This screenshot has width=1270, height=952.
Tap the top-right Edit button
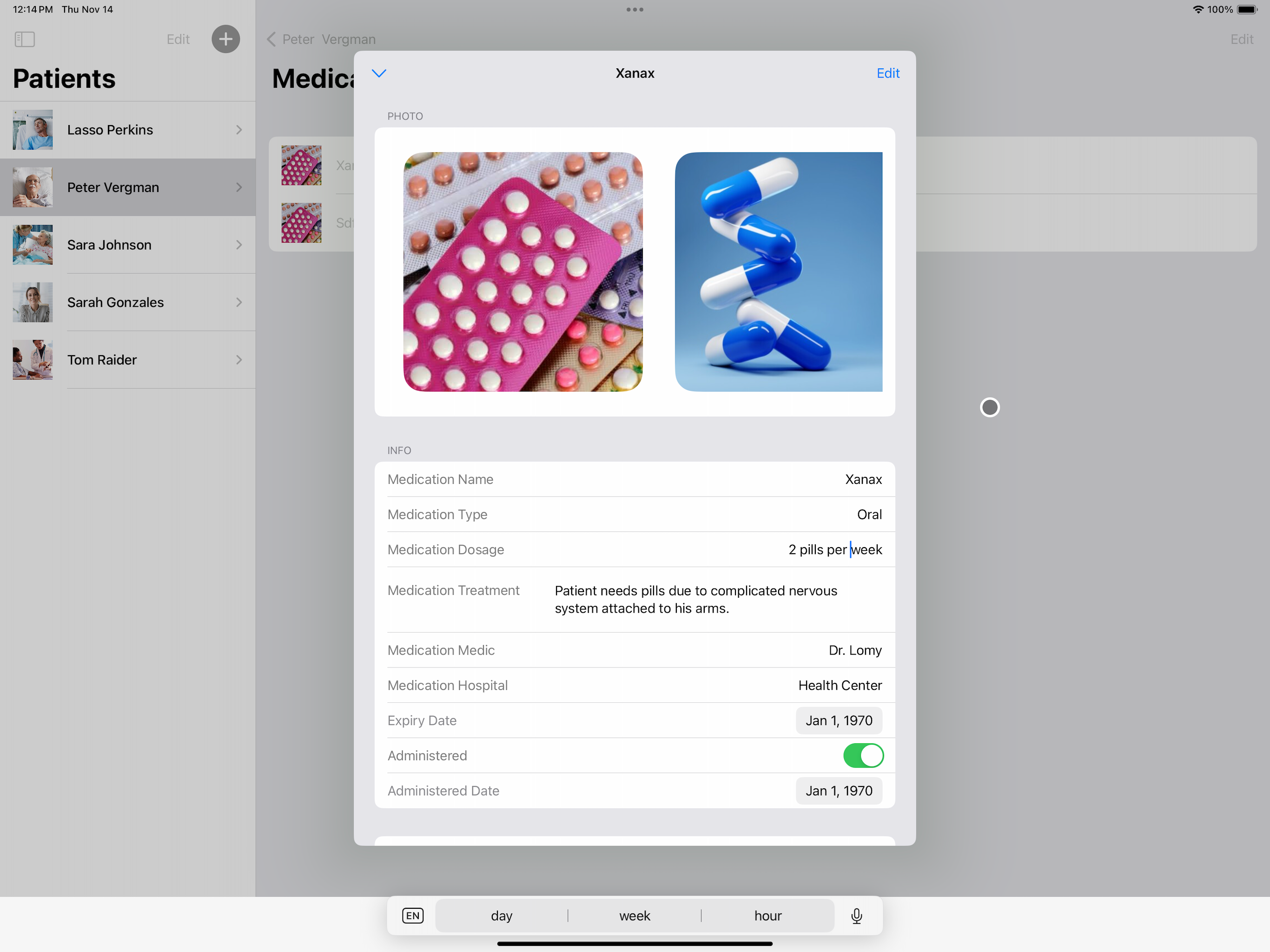tap(1241, 39)
